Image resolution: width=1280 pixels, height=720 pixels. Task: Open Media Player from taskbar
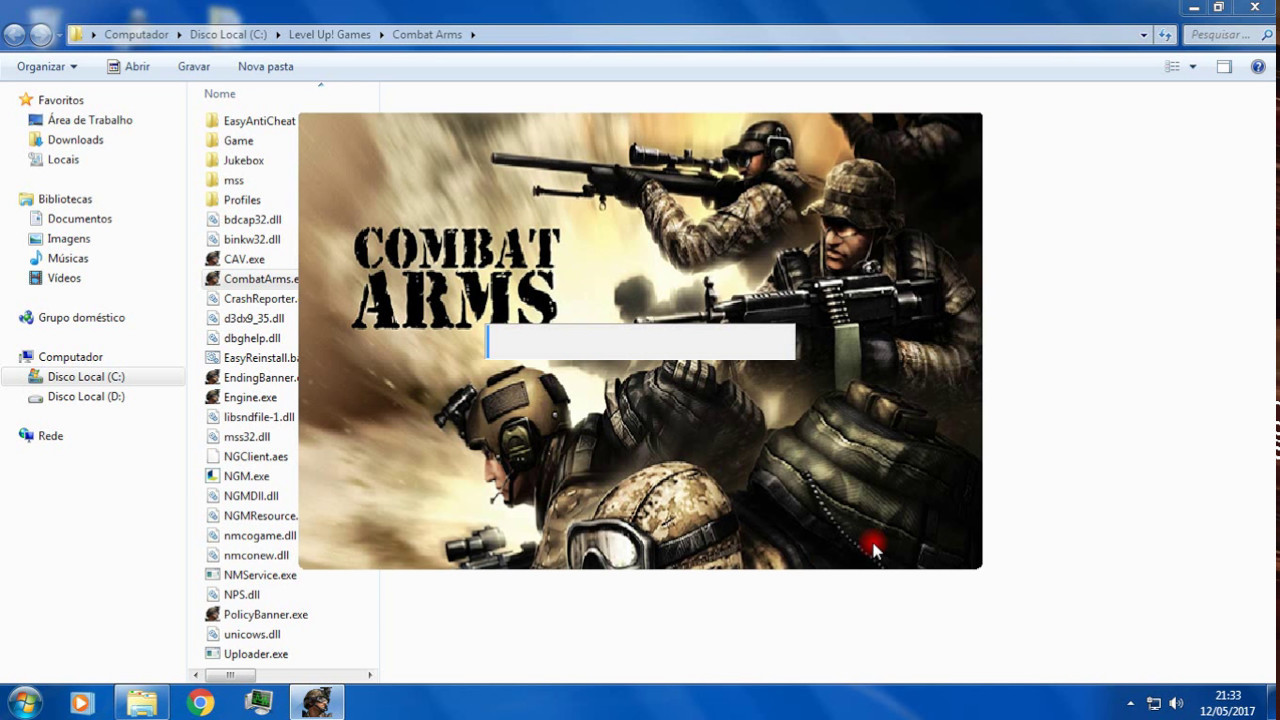click(x=82, y=703)
